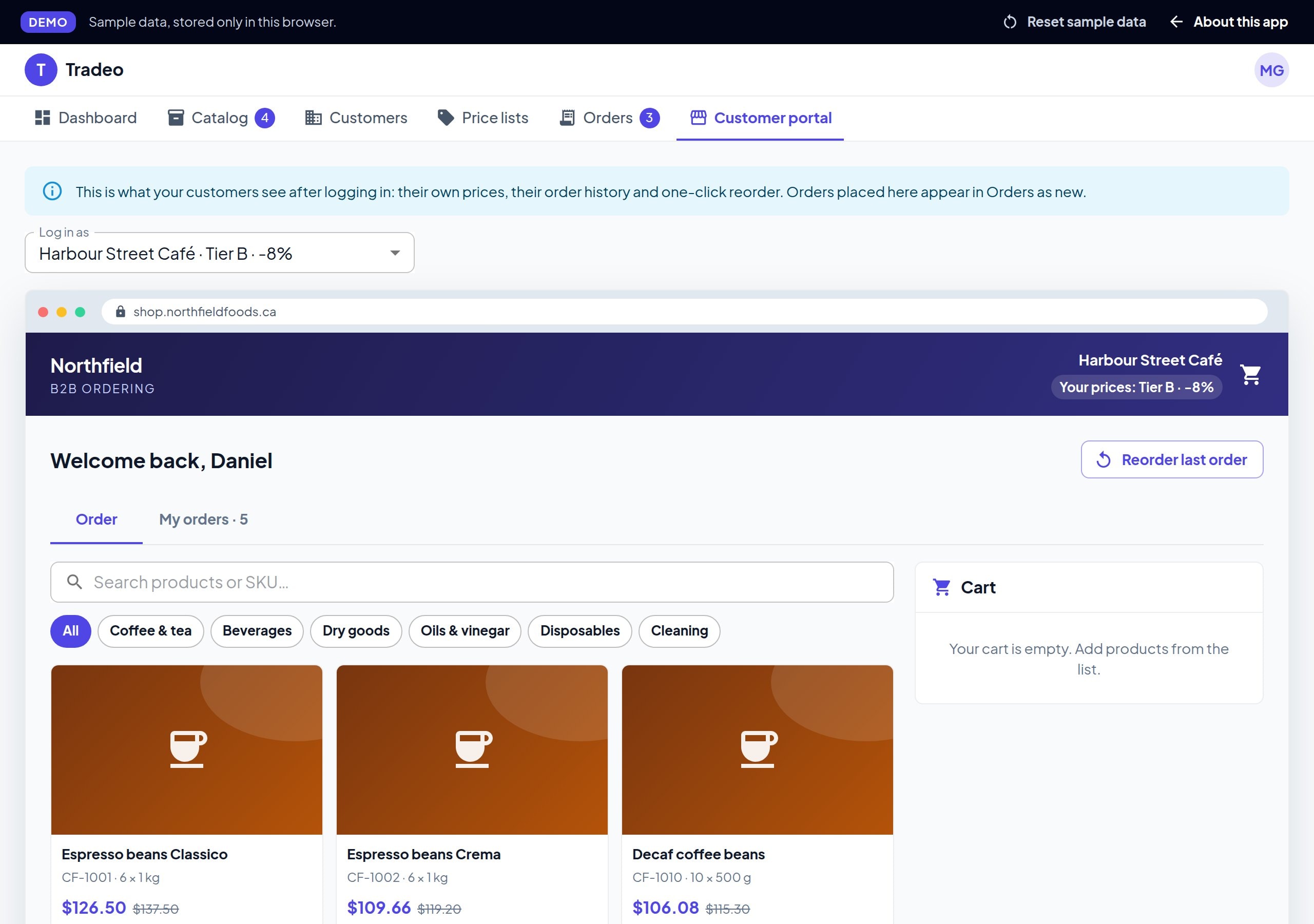Image resolution: width=1314 pixels, height=924 pixels.
Task: Open the Espresso beans Crema product image
Action: pyautogui.click(x=472, y=749)
